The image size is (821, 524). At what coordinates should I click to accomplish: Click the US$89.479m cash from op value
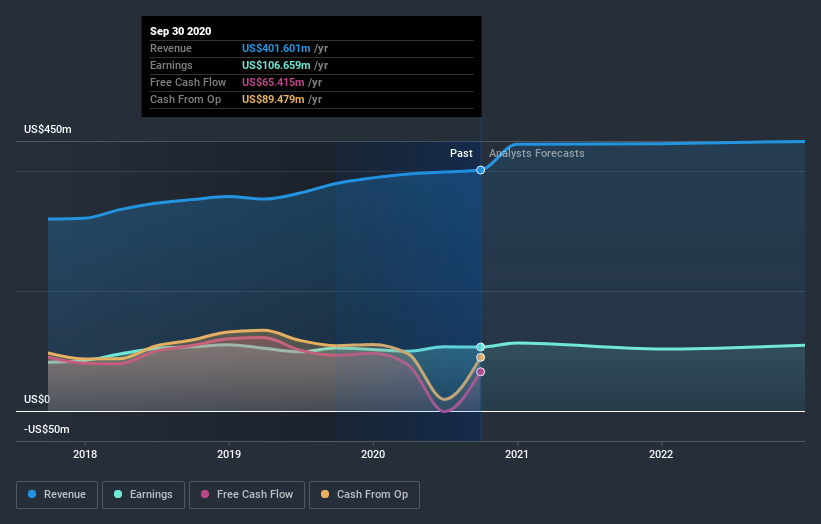(273, 99)
